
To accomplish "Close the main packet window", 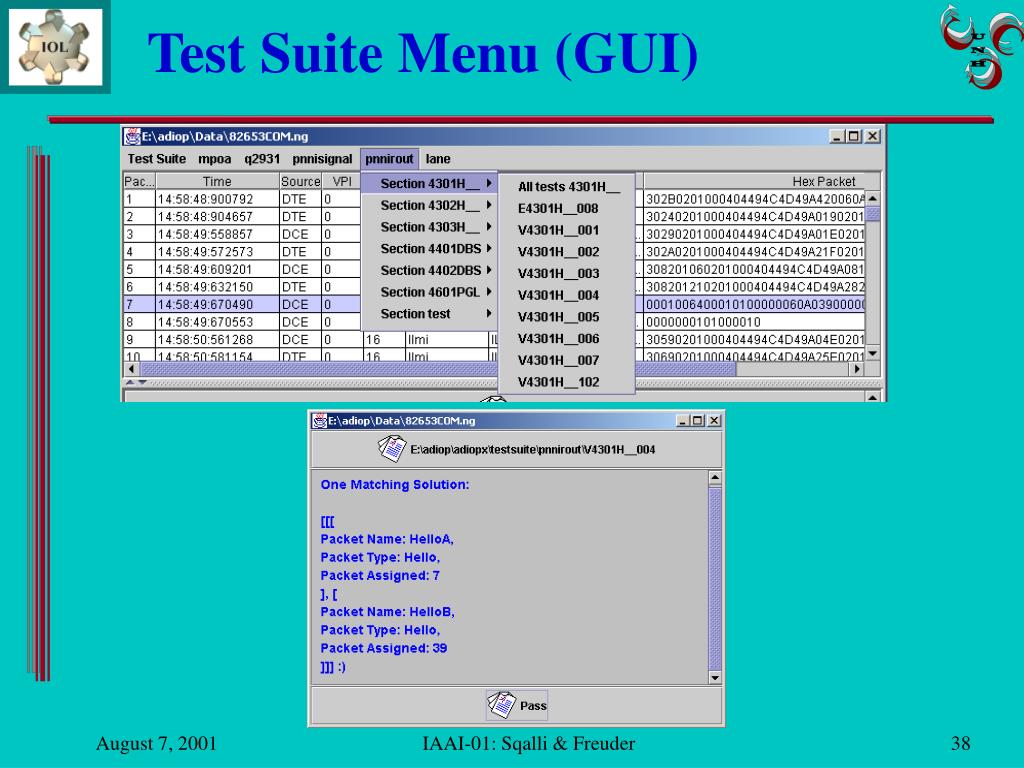I will 872,136.
